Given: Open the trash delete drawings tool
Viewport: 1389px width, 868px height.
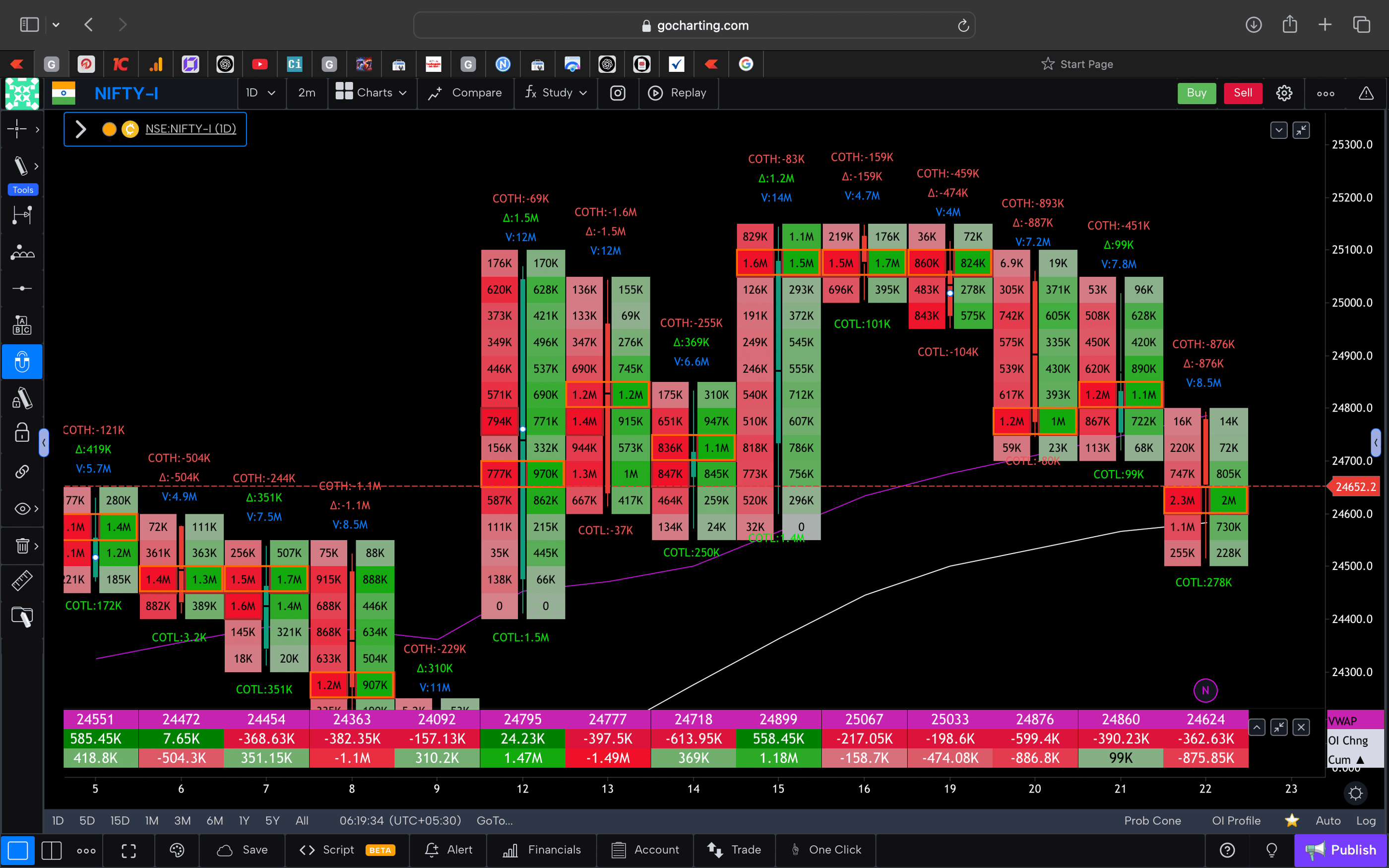Looking at the screenshot, I should pos(22,546).
